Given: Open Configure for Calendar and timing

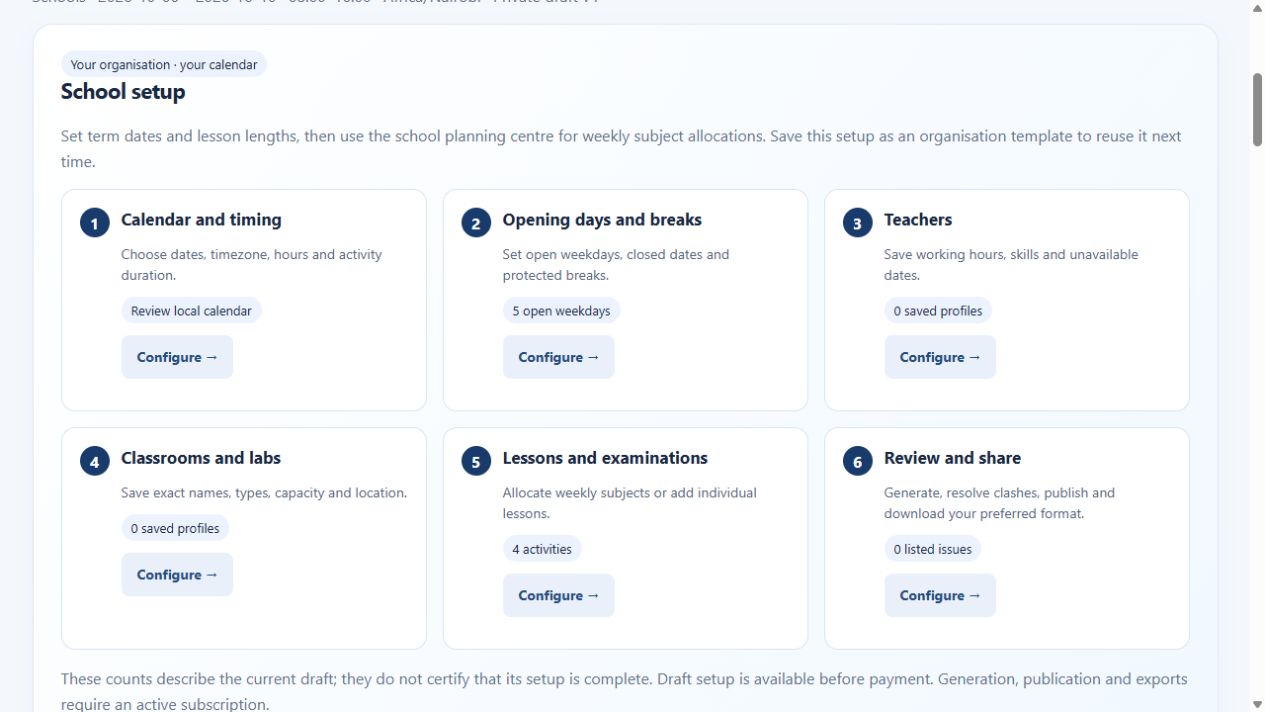Looking at the screenshot, I should pyautogui.click(x=177, y=357).
